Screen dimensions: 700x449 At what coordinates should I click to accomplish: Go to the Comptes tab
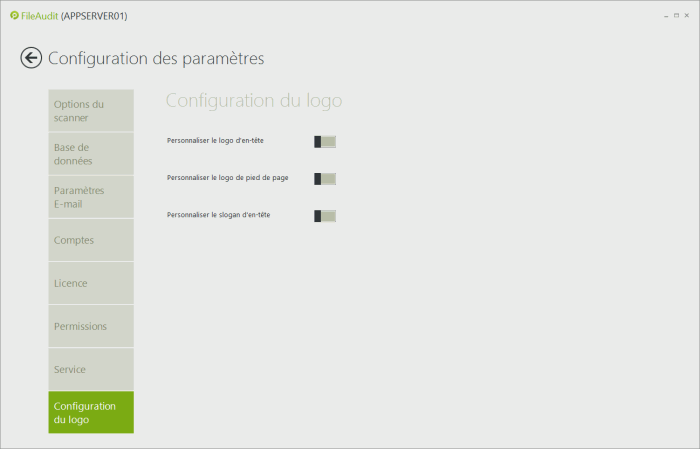[90, 240]
